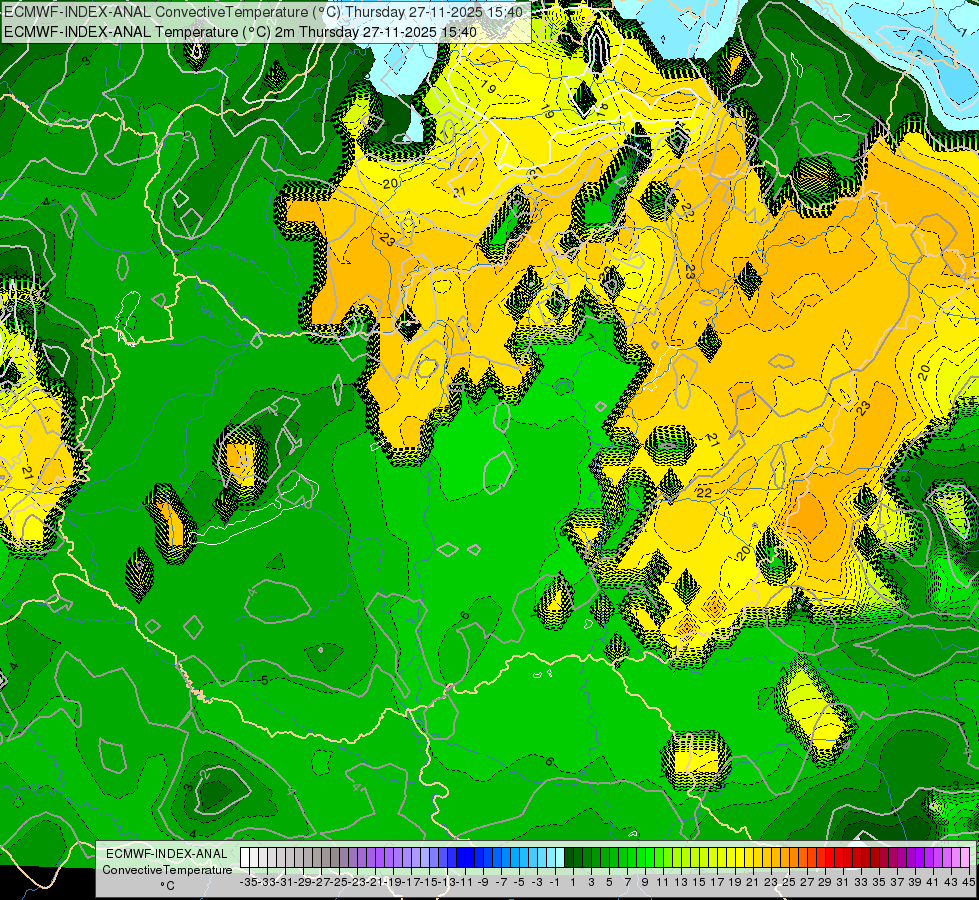Click the legend number 45
This screenshot has width=979, height=900.
click(968, 882)
